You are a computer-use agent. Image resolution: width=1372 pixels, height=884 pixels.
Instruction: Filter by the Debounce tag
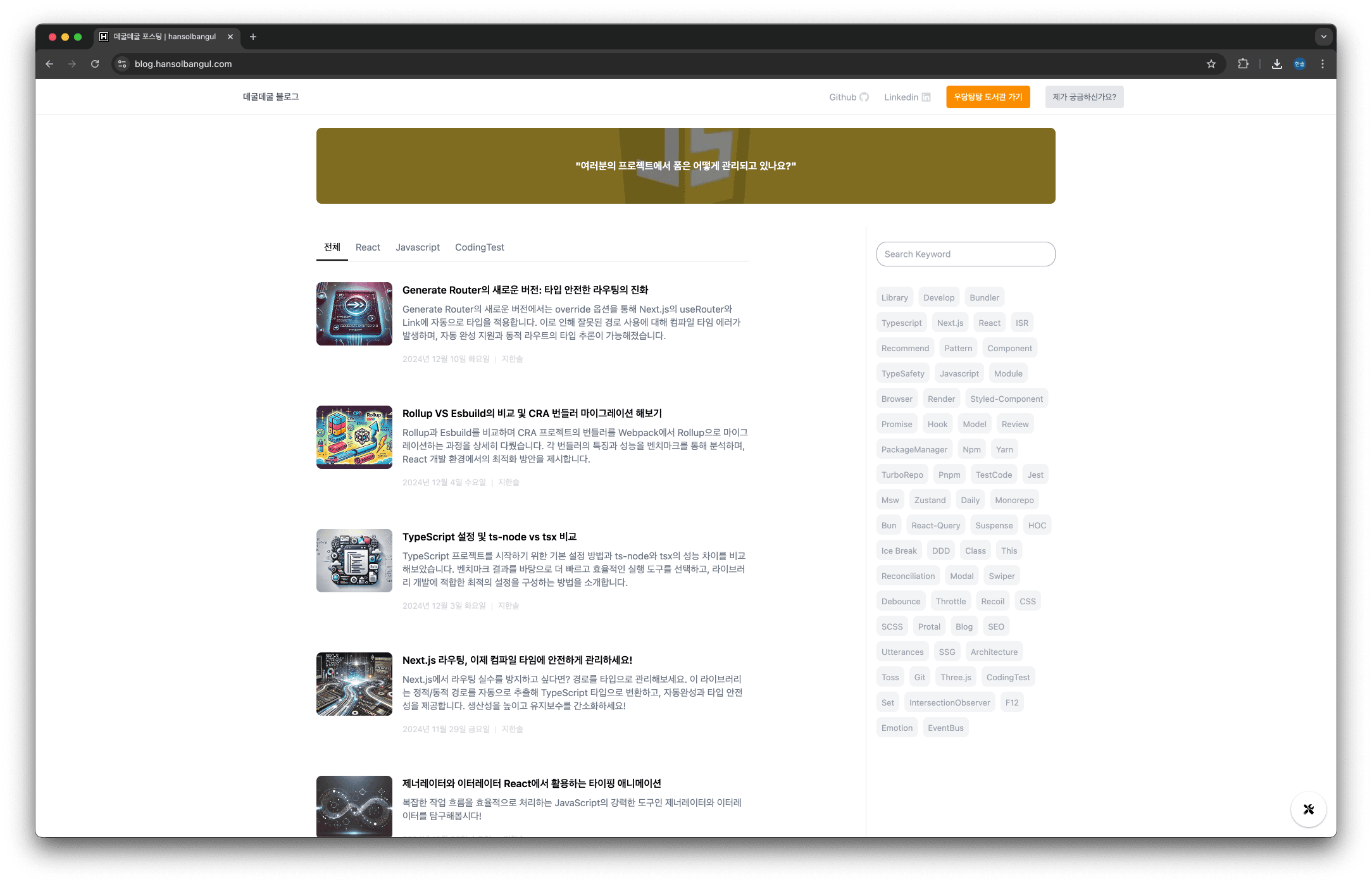[x=901, y=601]
